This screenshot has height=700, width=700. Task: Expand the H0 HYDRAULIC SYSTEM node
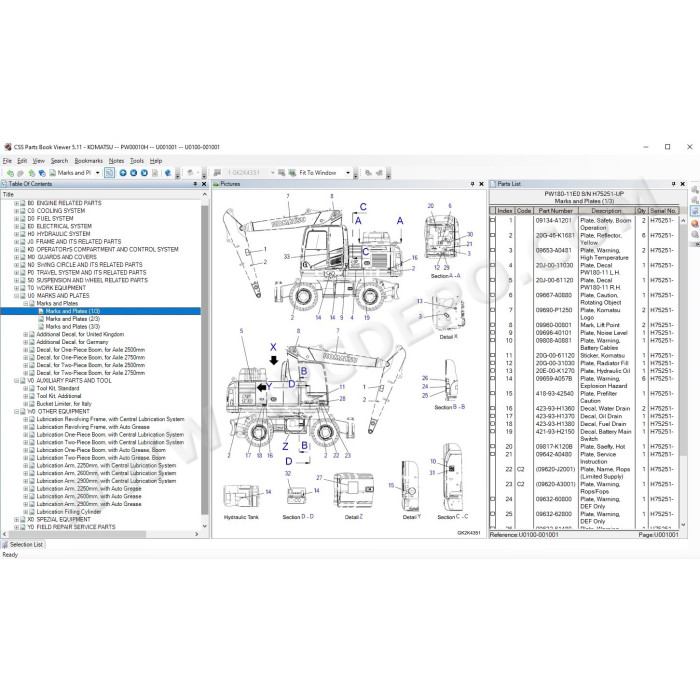click(x=16, y=234)
